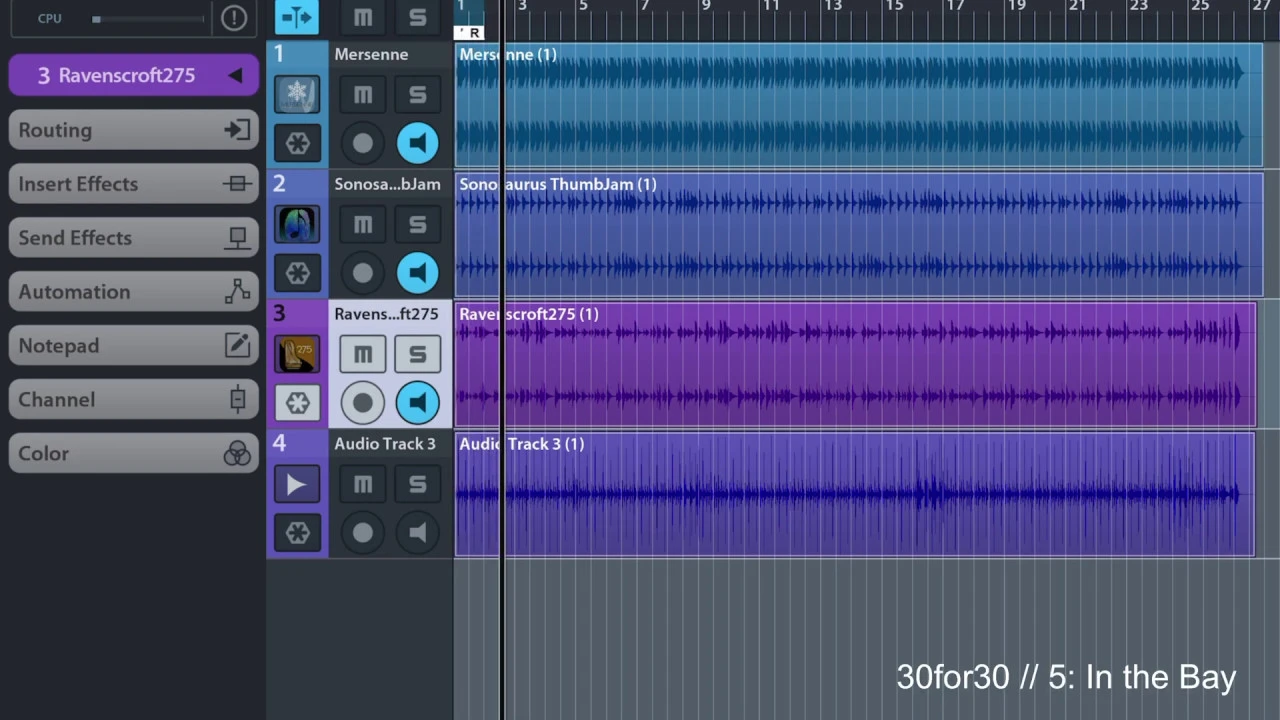Viewport: 1280px width, 720px height.
Task: Expand the Channel section
Action: coord(133,400)
